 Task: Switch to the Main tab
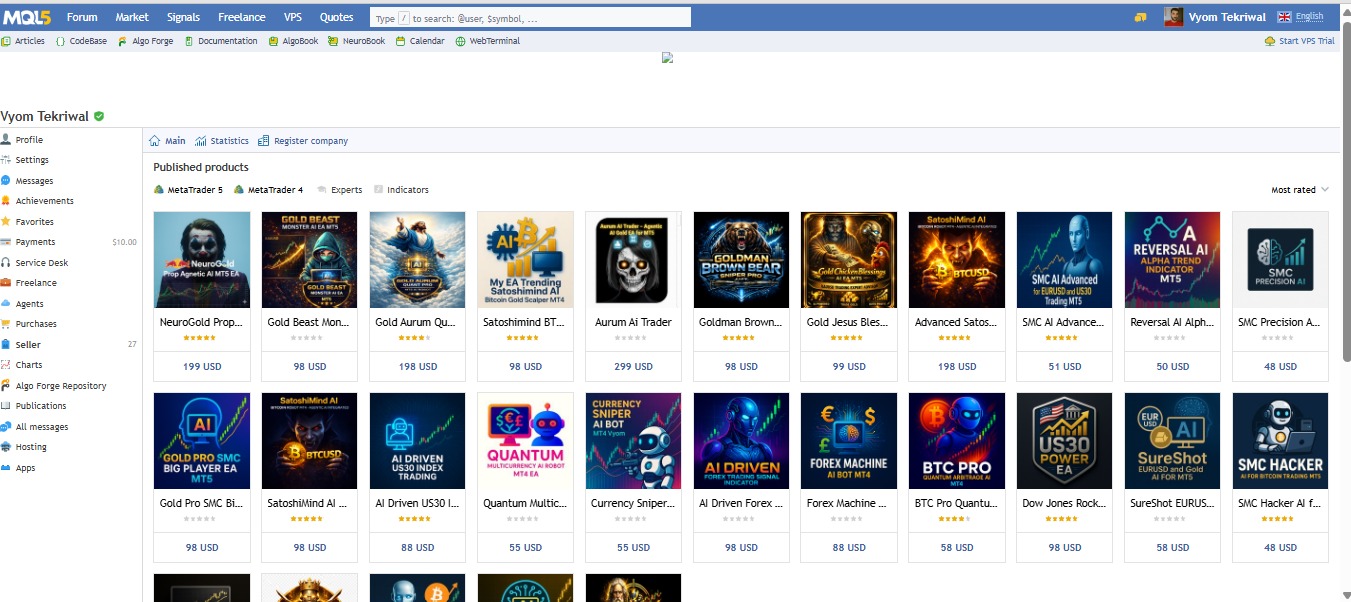click(167, 141)
